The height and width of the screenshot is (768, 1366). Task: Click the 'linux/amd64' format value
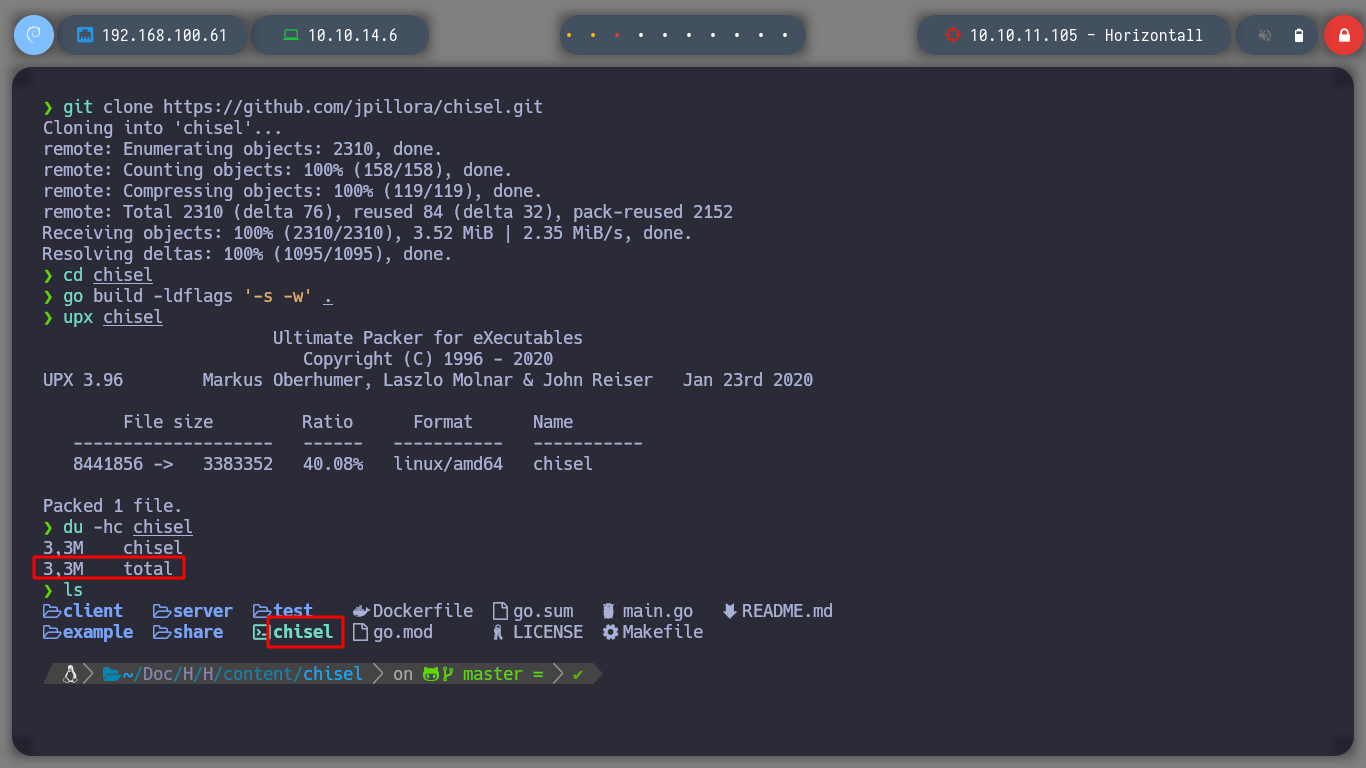pyautogui.click(x=448, y=464)
